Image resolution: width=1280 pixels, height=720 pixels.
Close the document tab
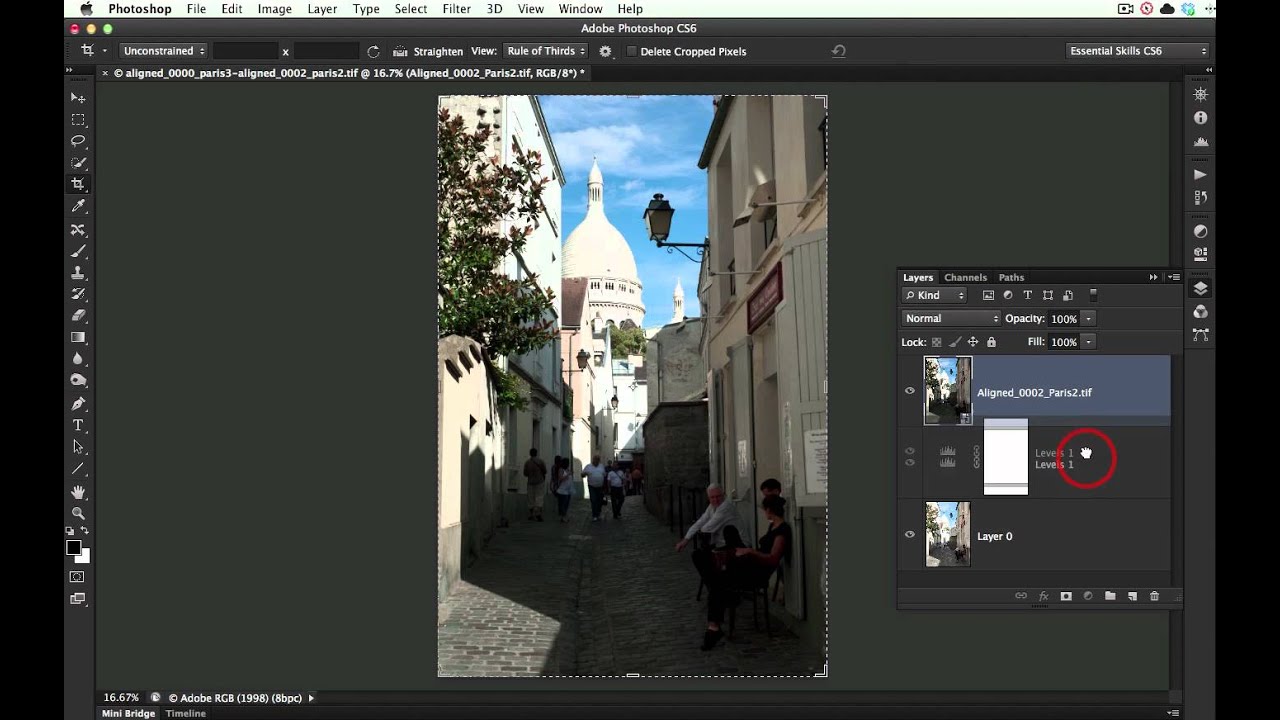105,73
